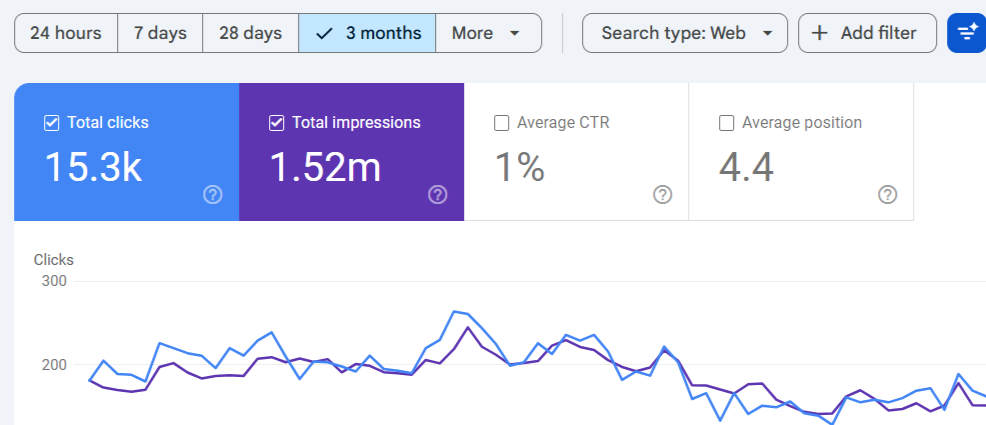Click the highest peak of the blue clicks line
This screenshot has width=986, height=425.
pyautogui.click(x=454, y=311)
